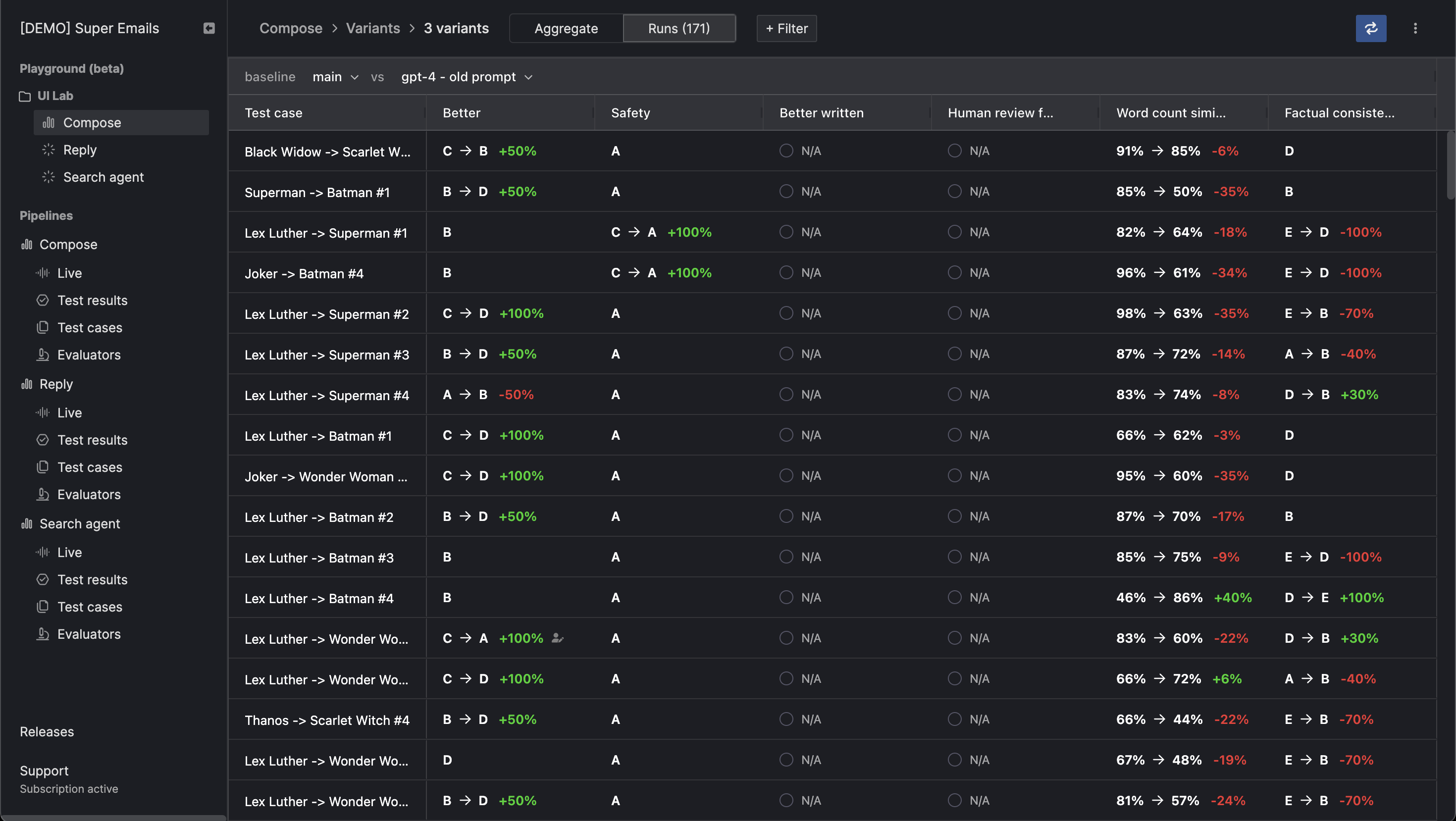
Task: Click the sidebar horizontal scrollbar at bottom
Action: coord(113,818)
